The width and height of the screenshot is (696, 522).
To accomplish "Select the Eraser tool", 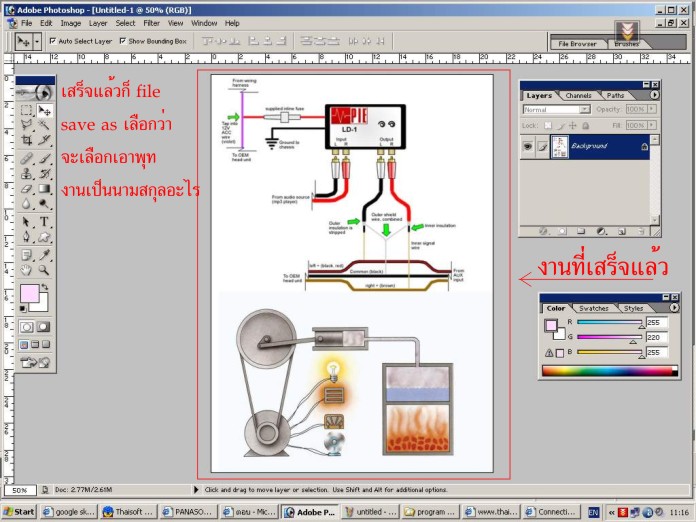I will tap(26, 189).
